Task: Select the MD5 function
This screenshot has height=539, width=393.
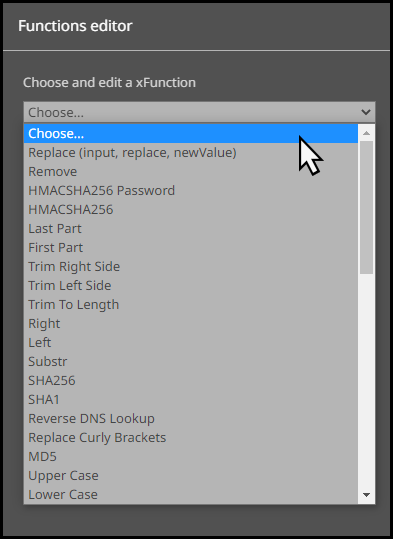Action: coord(191,456)
